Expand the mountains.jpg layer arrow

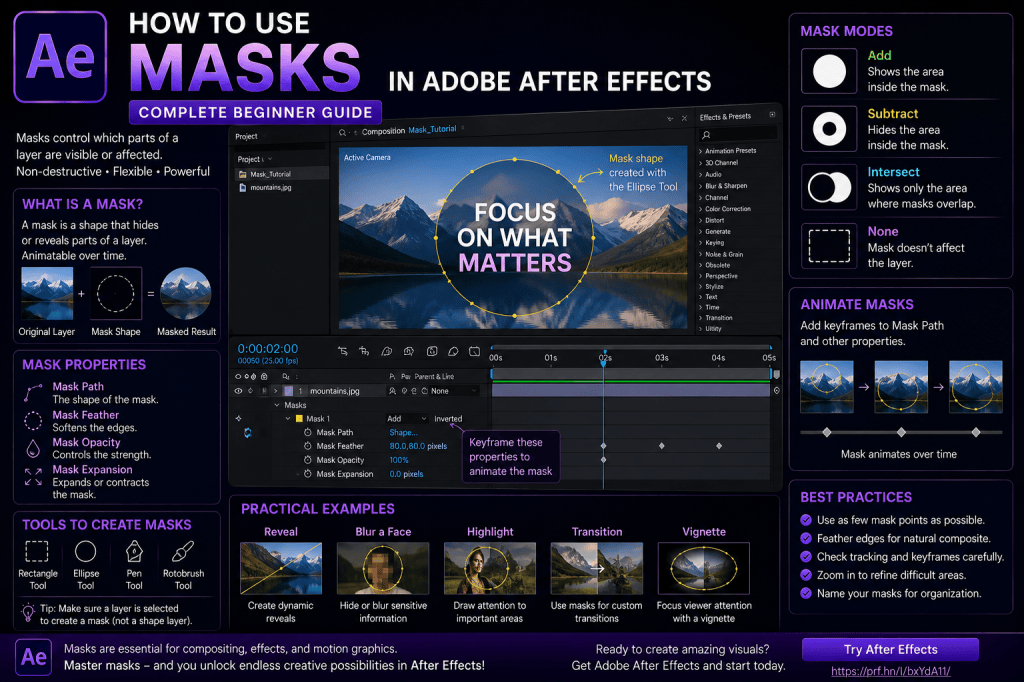pyautogui.click(x=276, y=391)
